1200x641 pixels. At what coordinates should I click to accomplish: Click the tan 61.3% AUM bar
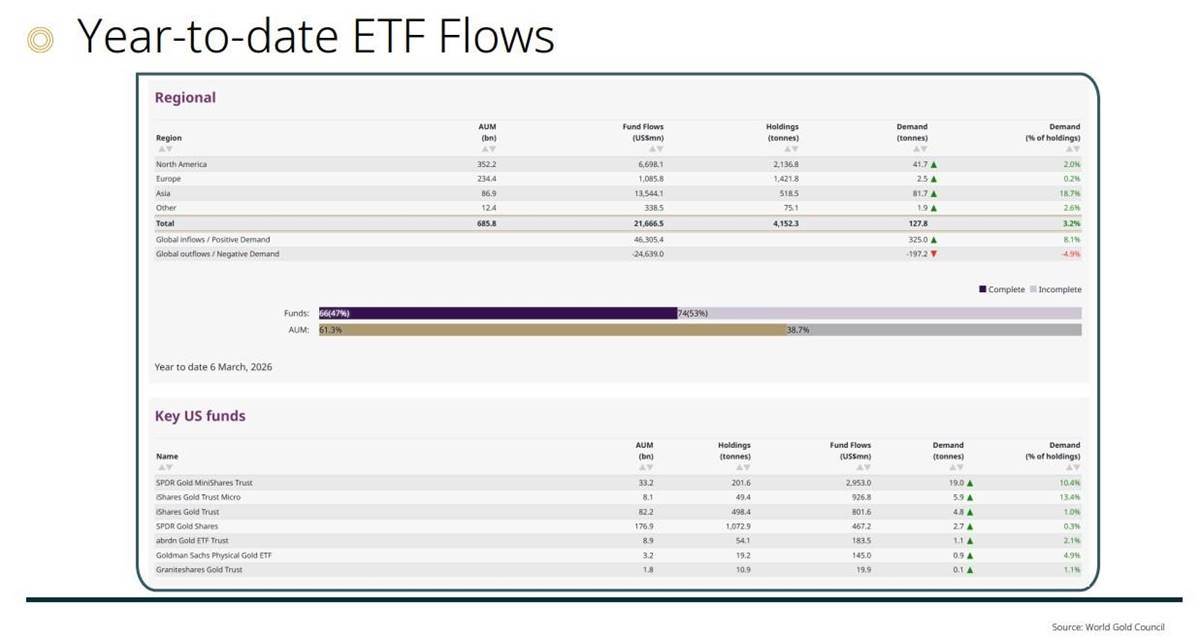click(x=552, y=329)
